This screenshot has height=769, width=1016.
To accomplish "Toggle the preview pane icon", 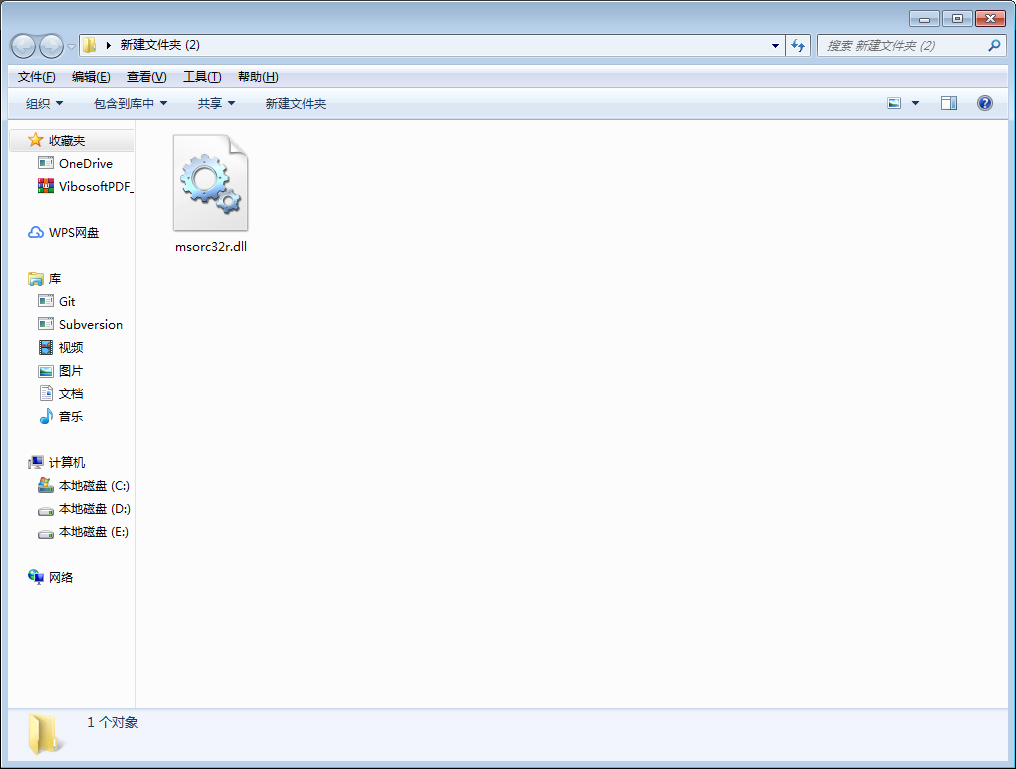I will (949, 103).
